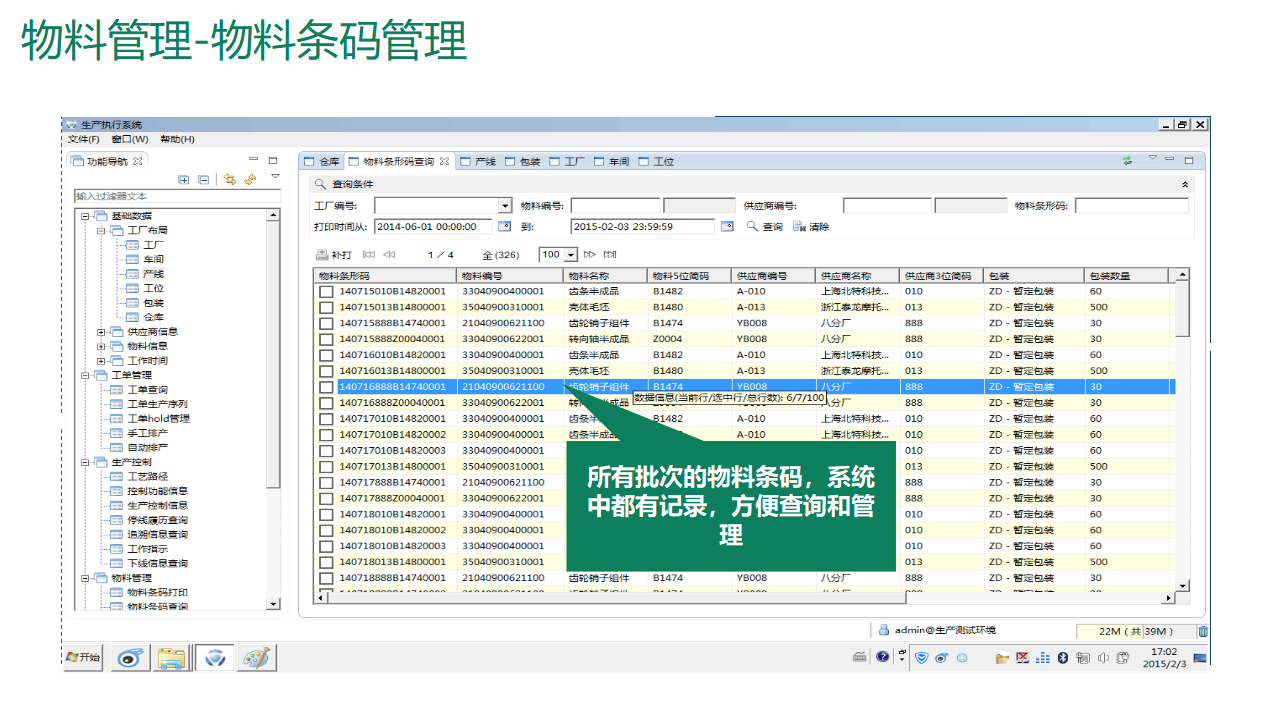Collapse the 基础数据 tree node
The width and height of the screenshot is (1280, 720).
[x=85, y=216]
